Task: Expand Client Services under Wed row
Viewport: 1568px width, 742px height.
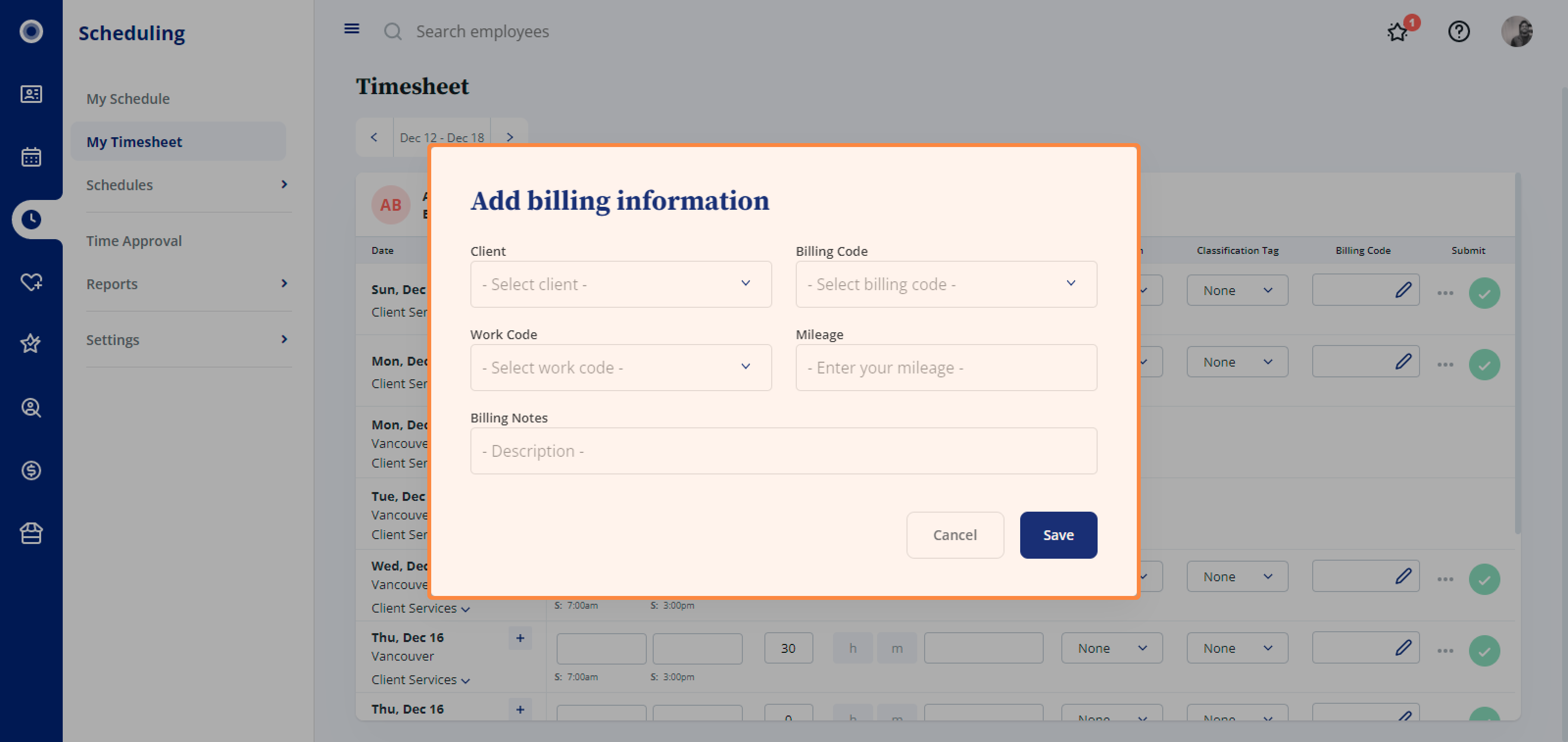Action: (x=420, y=608)
